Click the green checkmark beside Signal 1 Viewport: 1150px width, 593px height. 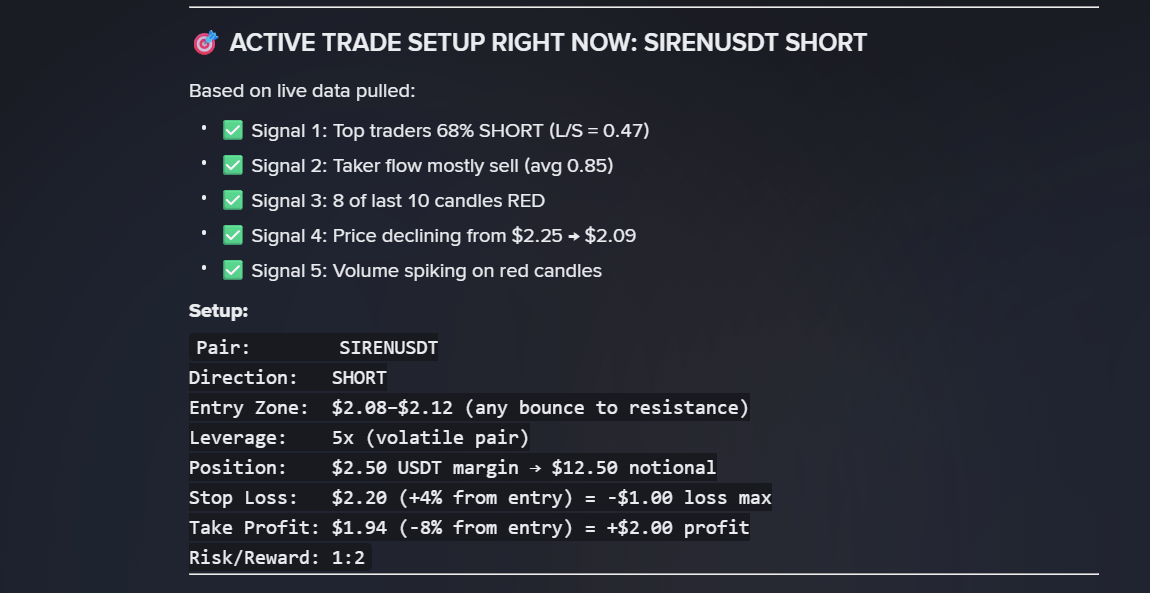coord(233,130)
